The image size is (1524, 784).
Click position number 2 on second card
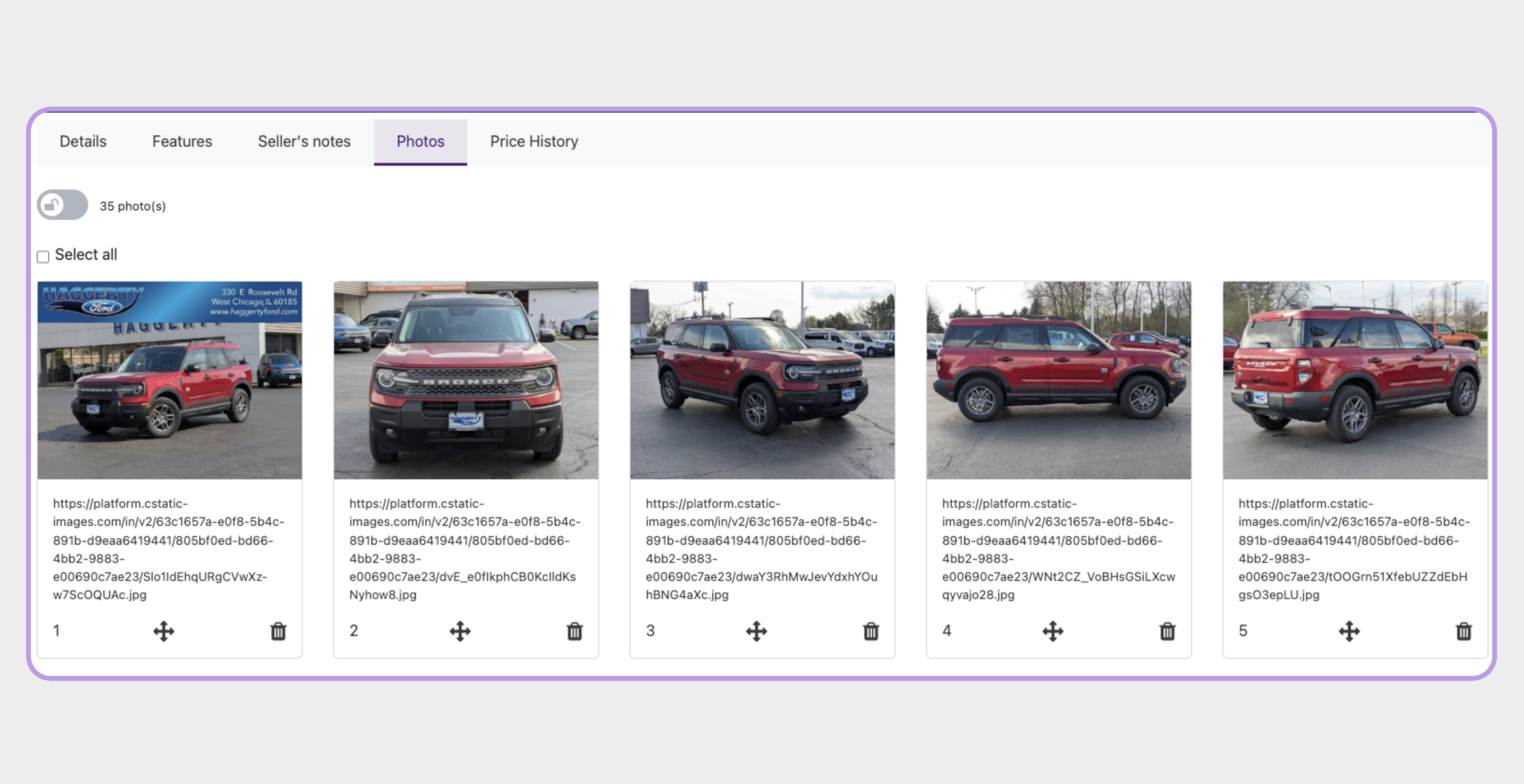tap(354, 630)
